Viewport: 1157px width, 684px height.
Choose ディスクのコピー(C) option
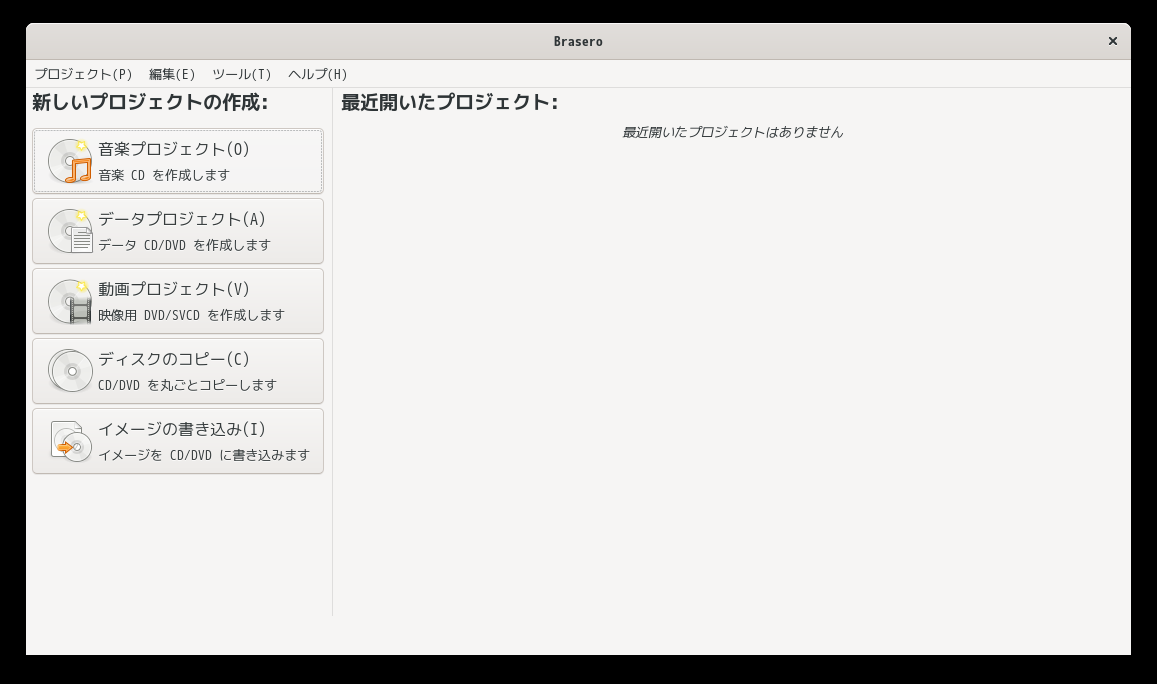(178, 371)
